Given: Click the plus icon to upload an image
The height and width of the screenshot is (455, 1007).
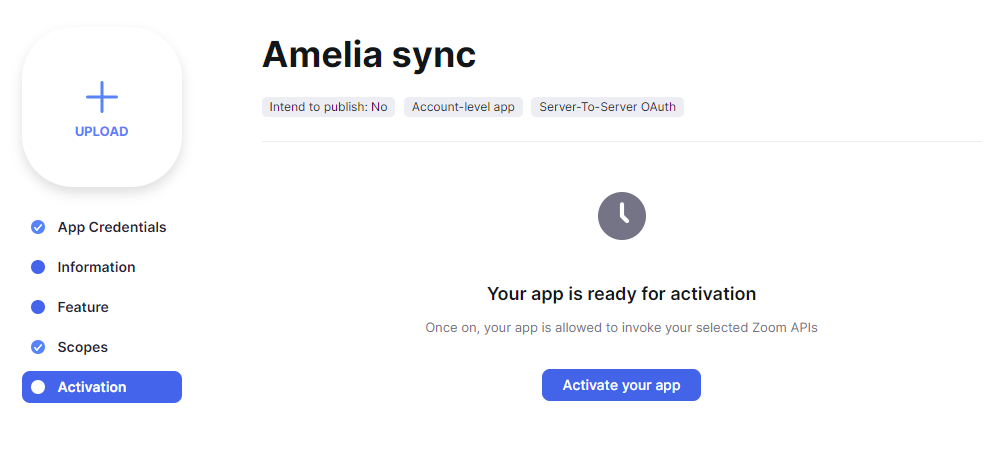Looking at the screenshot, I should (102, 97).
